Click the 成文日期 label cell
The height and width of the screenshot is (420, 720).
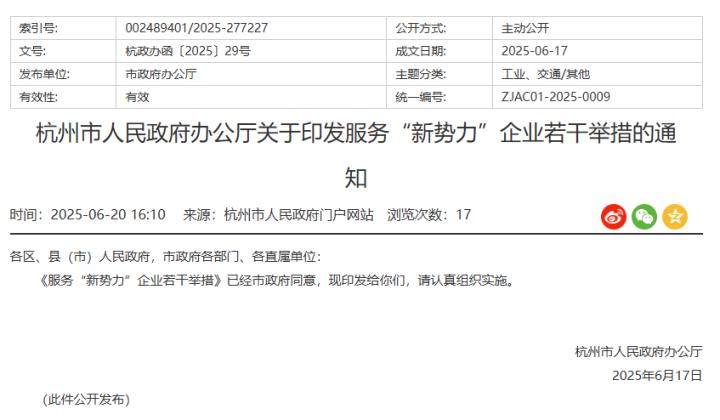point(439,51)
